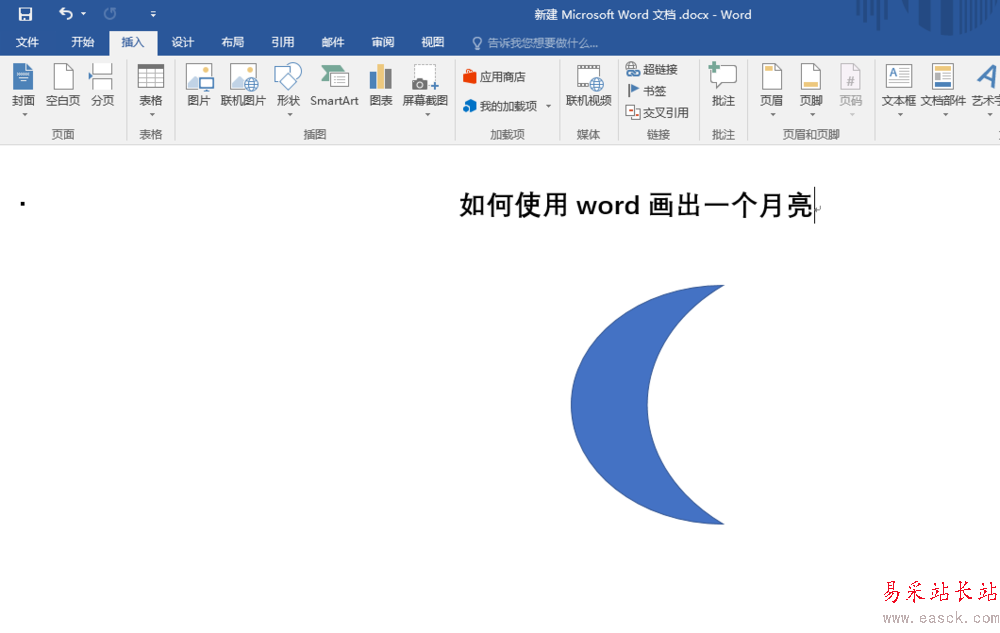Expand the 文本框 dropdown arrow
This screenshot has height=633, width=1000.
901,115
